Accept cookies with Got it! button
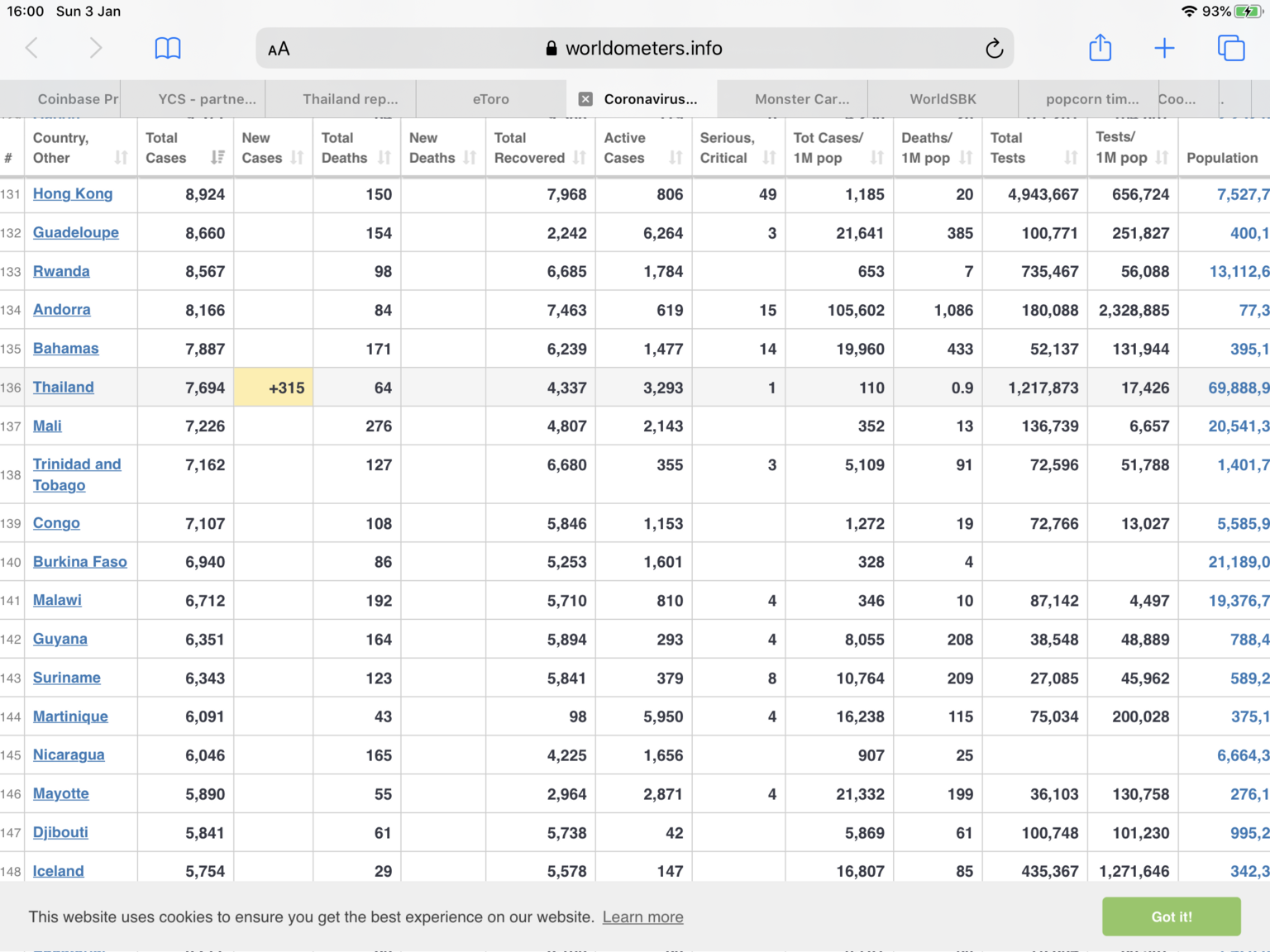 coord(1171,916)
